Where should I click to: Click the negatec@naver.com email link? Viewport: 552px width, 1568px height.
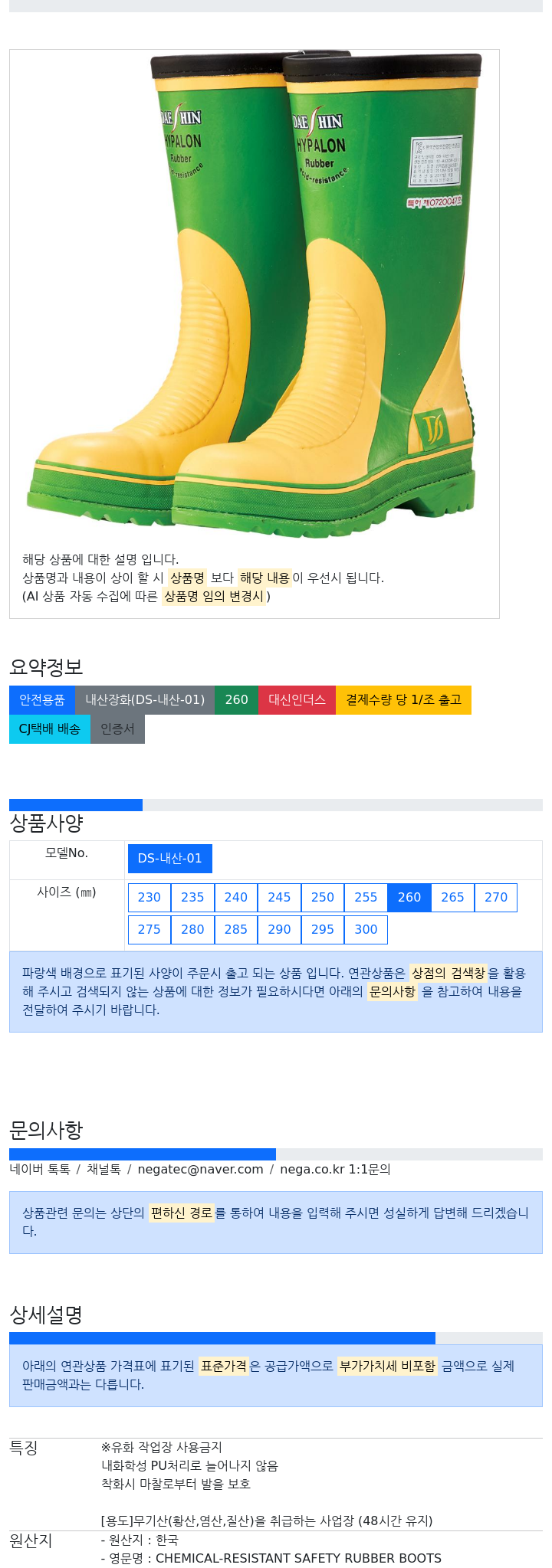pos(200,1170)
